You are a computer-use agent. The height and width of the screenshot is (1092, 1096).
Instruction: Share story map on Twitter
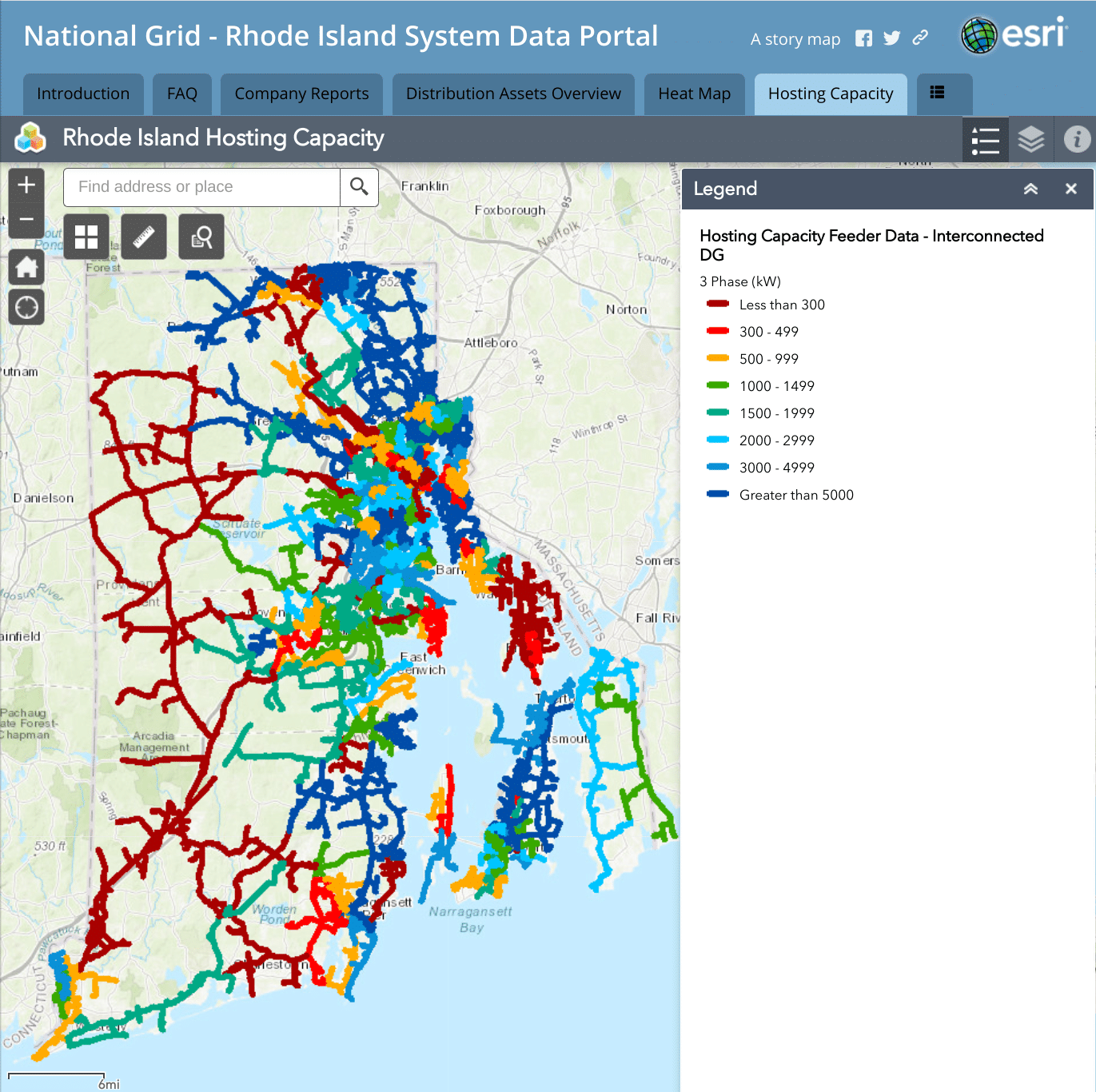tap(892, 39)
